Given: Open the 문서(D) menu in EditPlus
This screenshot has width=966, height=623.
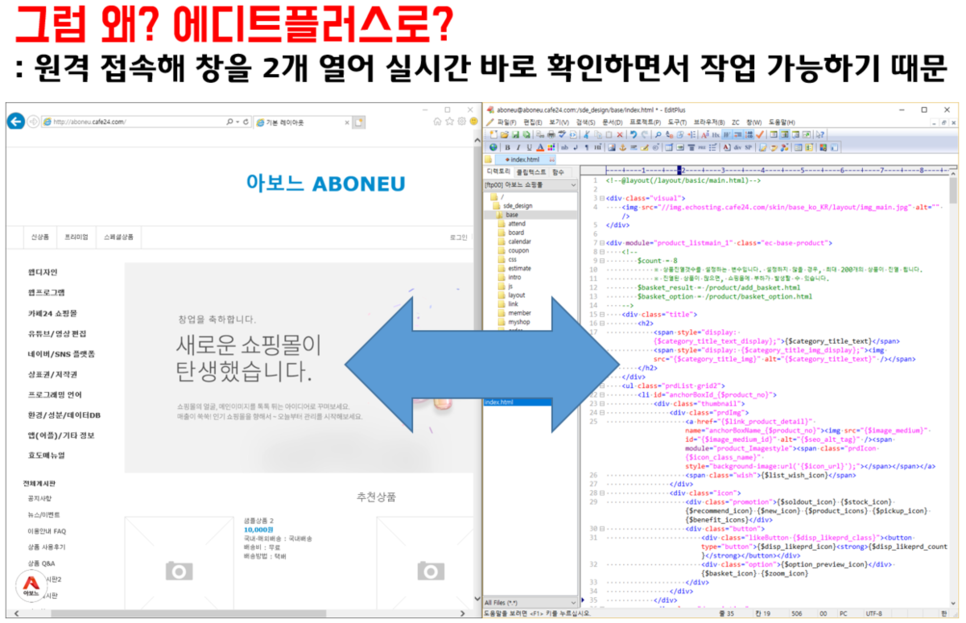Looking at the screenshot, I should pos(612,122).
